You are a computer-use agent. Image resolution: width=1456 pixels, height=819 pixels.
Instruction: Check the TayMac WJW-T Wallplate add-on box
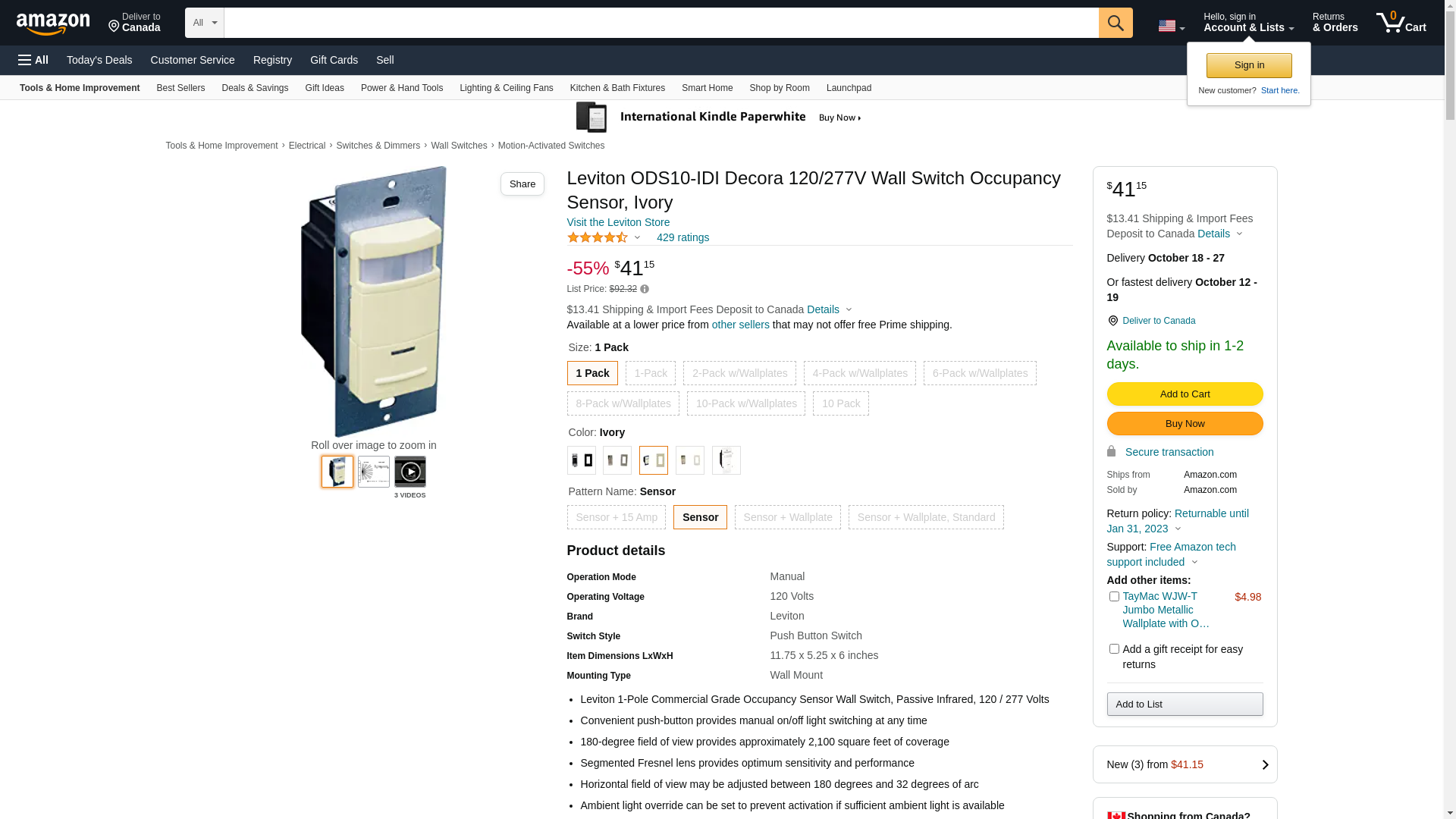[1113, 597]
